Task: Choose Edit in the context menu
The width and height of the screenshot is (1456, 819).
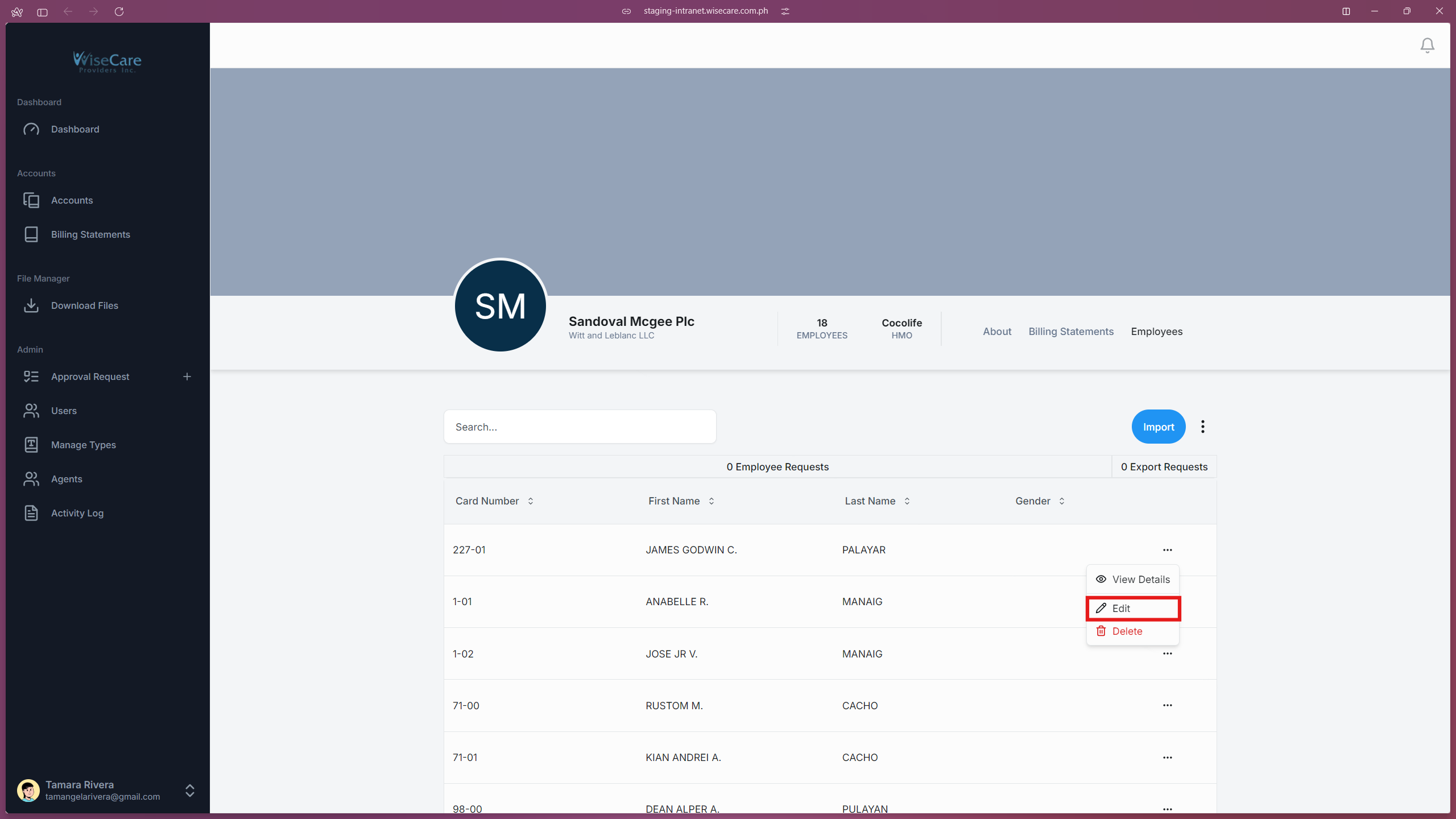Action: (x=1132, y=608)
